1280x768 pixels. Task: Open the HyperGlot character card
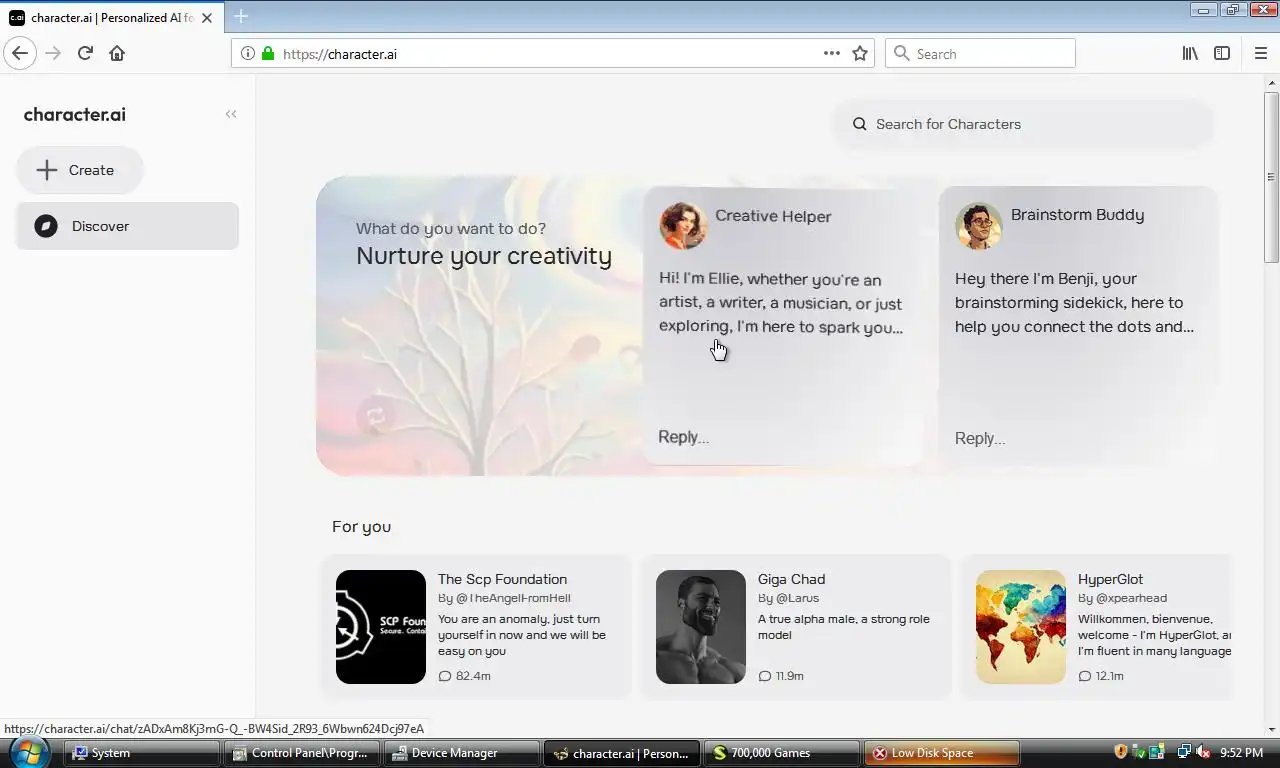pyautogui.click(x=1097, y=627)
